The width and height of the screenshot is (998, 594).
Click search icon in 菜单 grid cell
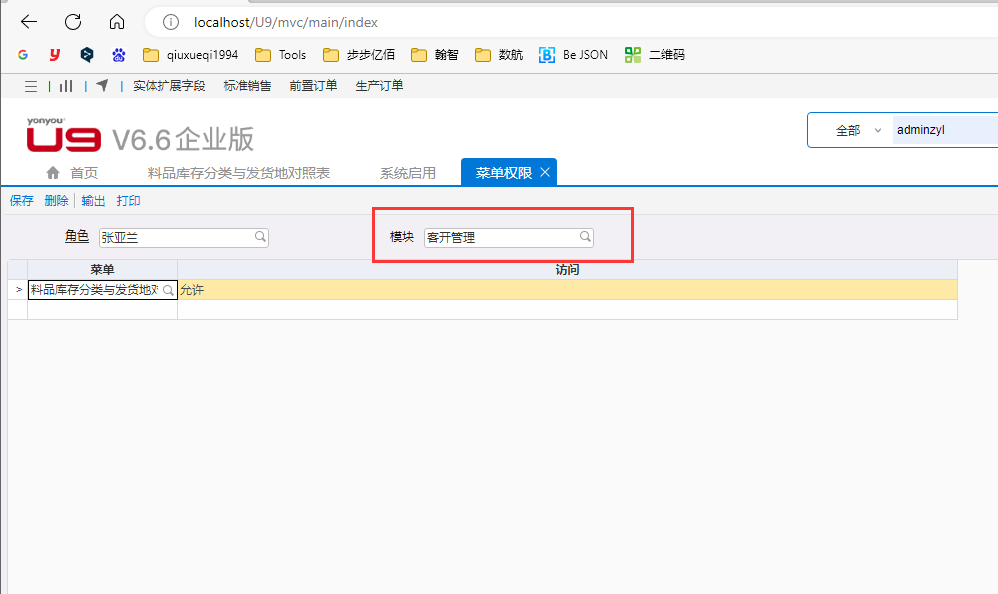pyautogui.click(x=169, y=290)
